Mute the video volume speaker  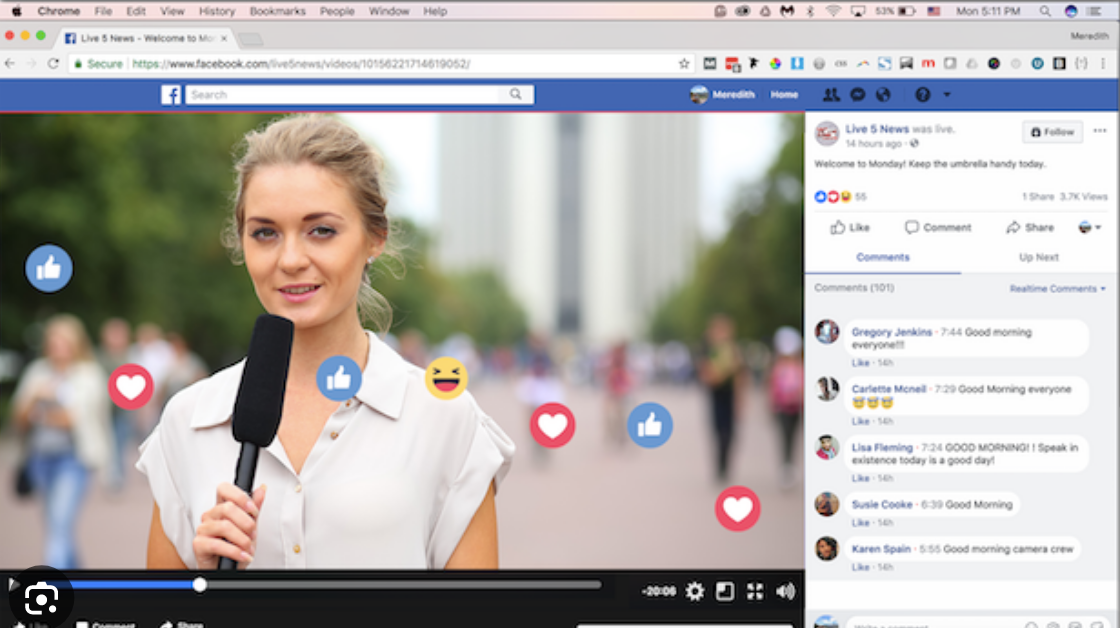pyautogui.click(x=785, y=591)
